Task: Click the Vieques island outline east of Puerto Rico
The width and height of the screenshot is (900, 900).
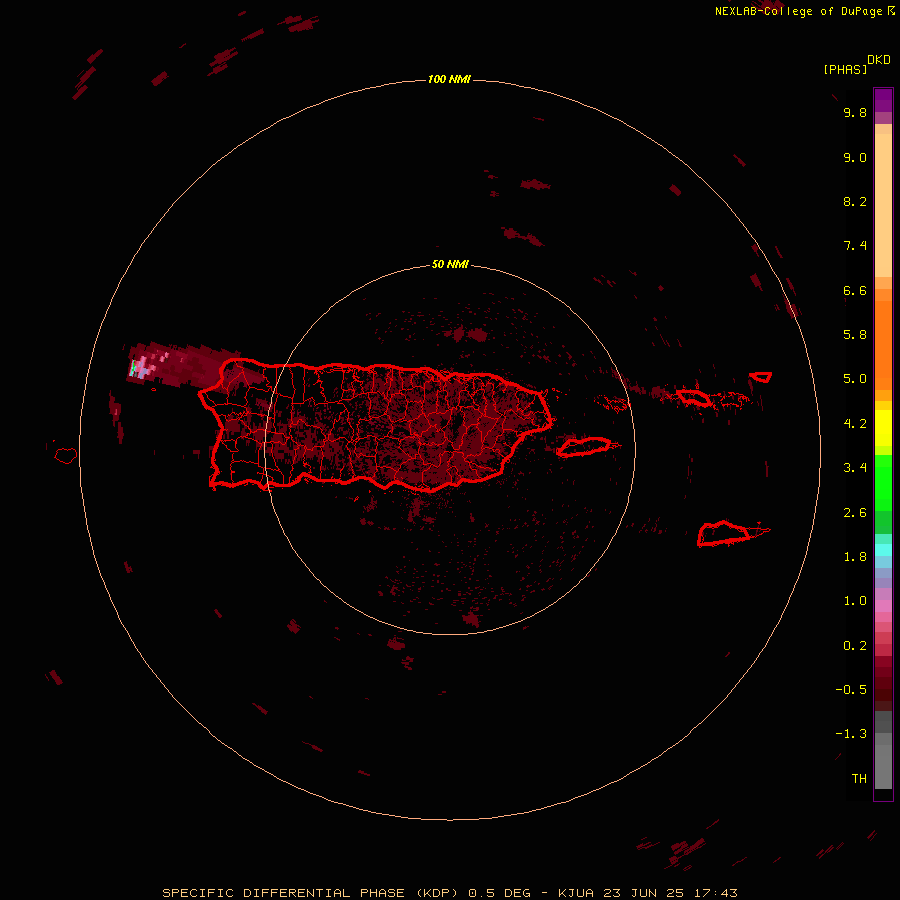Action: [584, 447]
